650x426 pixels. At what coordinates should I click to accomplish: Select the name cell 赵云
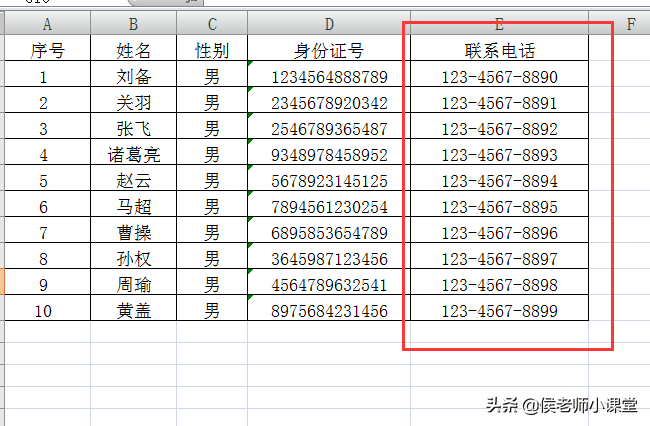click(x=133, y=178)
